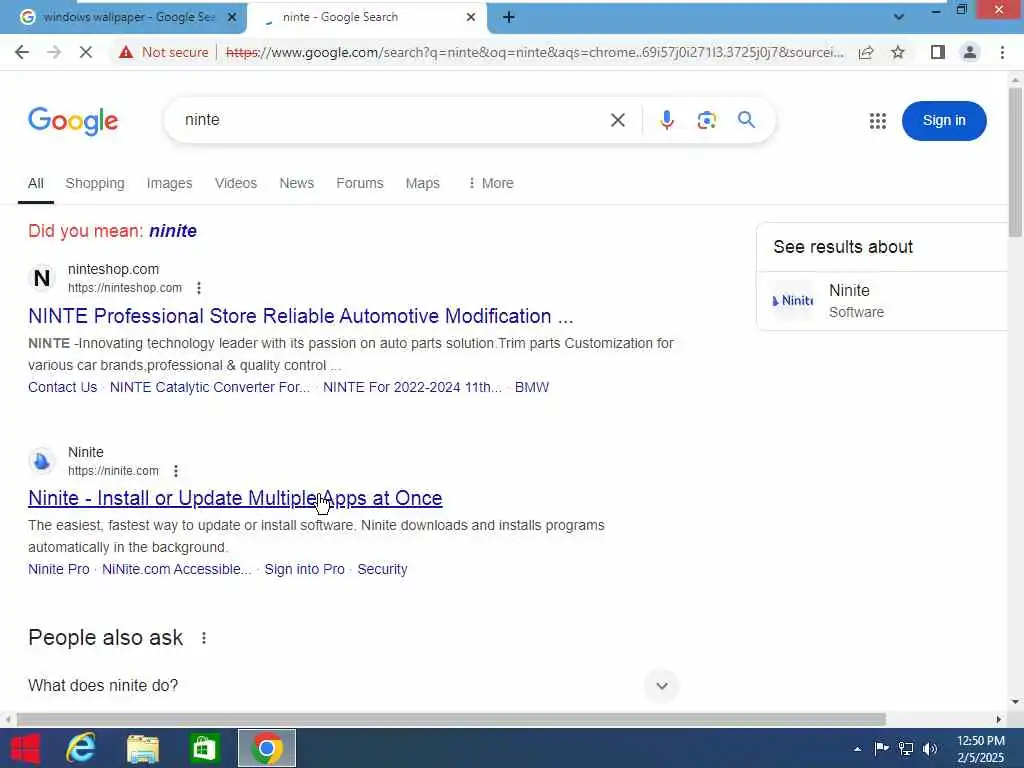Screen dimensions: 1024x768
Task: Switch to Maps results
Action: (x=423, y=184)
